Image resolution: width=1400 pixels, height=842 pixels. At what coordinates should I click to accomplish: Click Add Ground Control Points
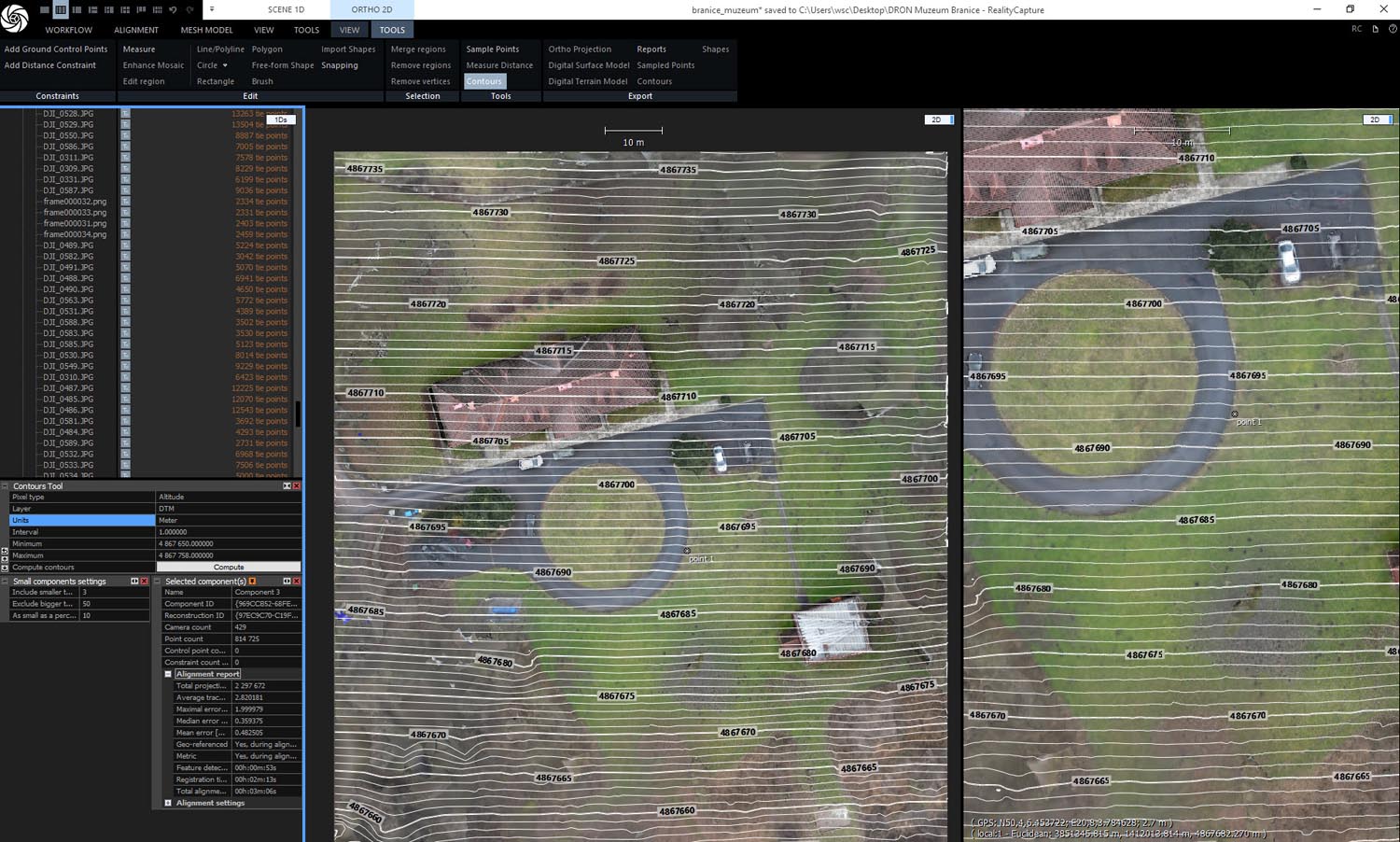[x=56, y=49]
